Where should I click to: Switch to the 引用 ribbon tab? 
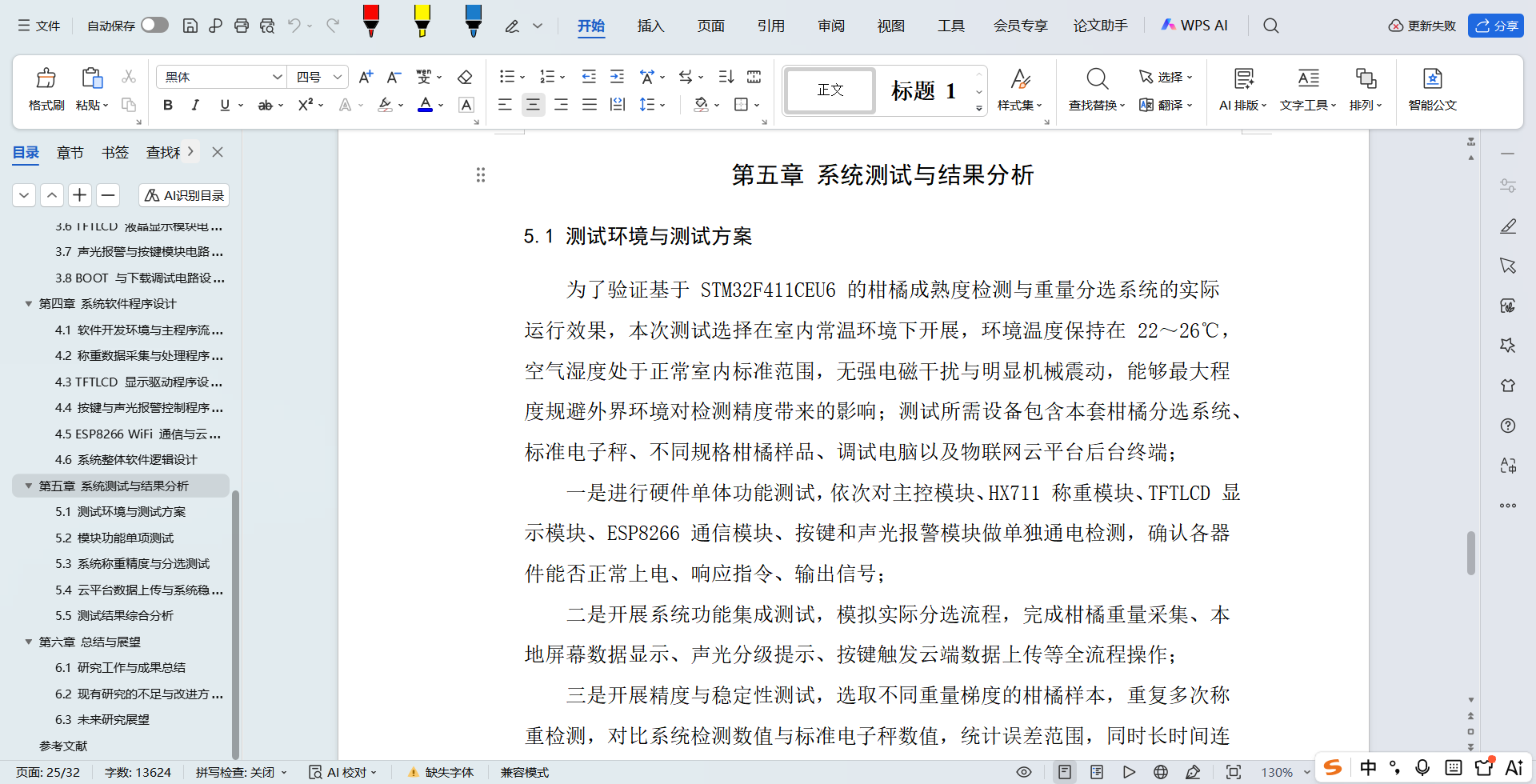pos(770,26)
